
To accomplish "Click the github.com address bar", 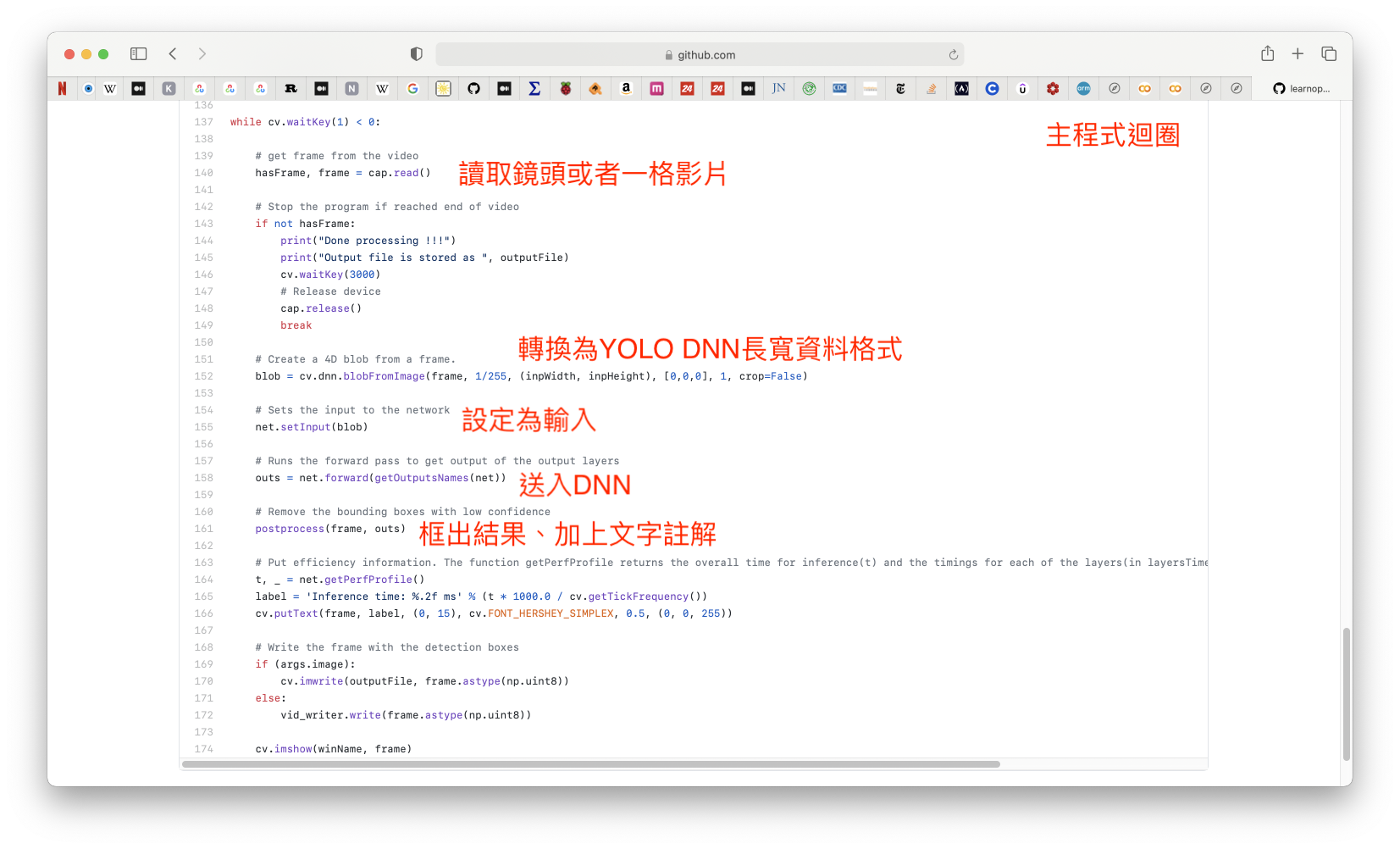I will tap(700, 54).
